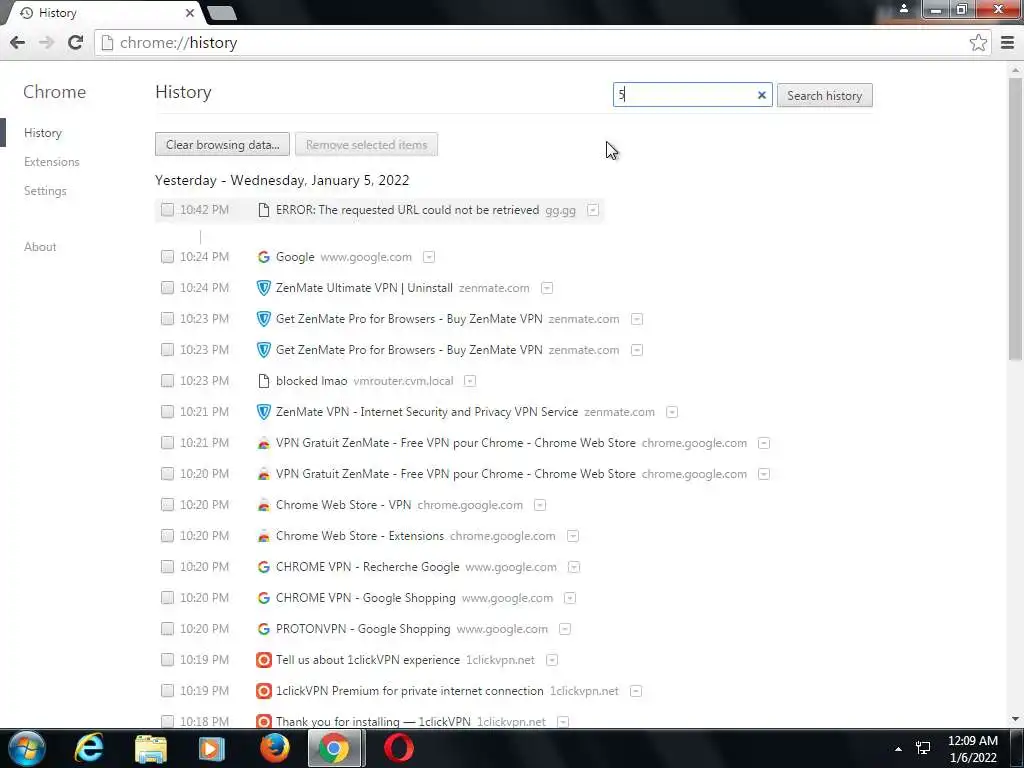
Task: Click the ZenMate shield on the Internet Security entry
Action: [x=263, y=412]
